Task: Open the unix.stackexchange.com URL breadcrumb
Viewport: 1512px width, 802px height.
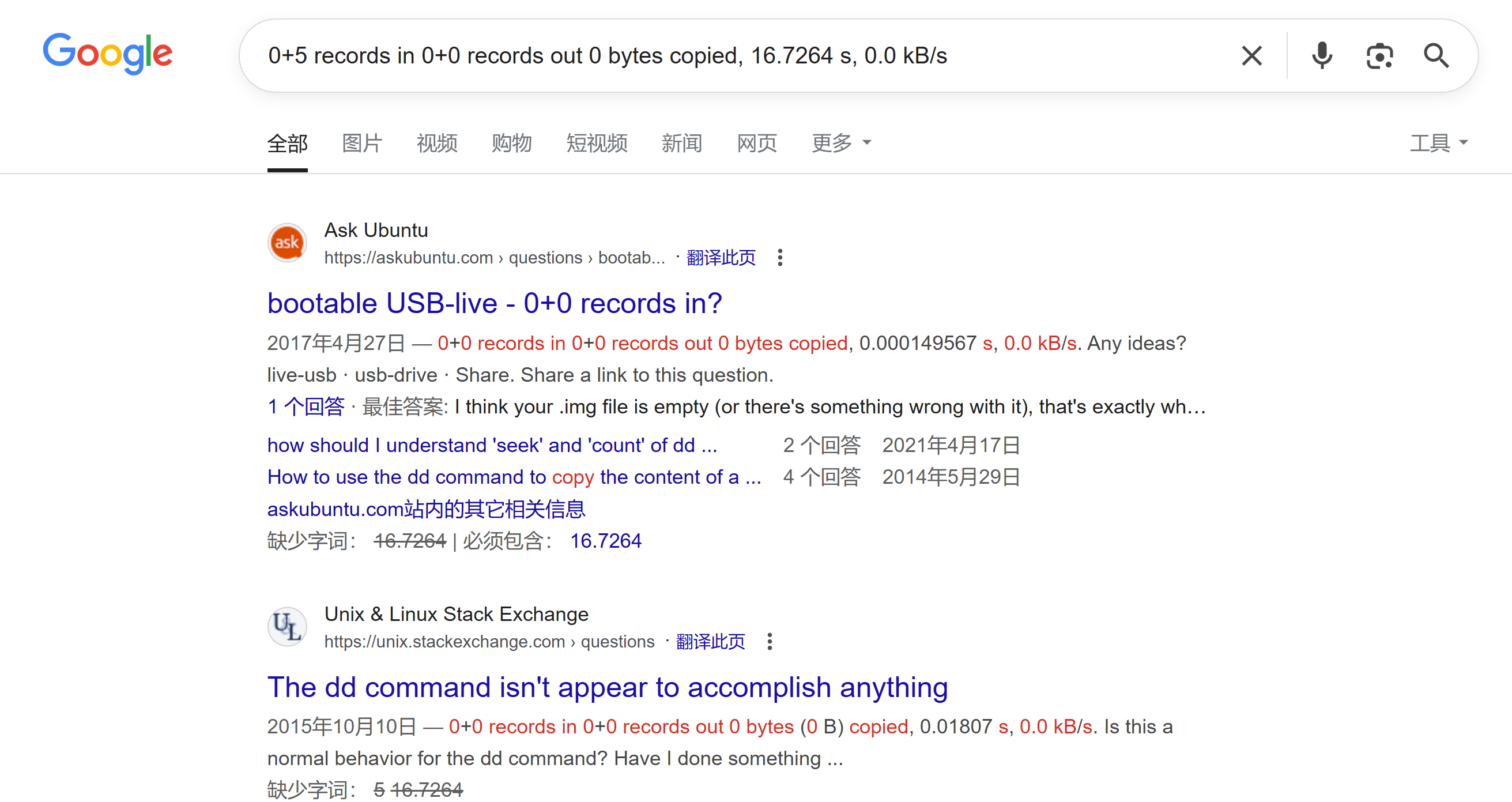Action: (489, 642)
